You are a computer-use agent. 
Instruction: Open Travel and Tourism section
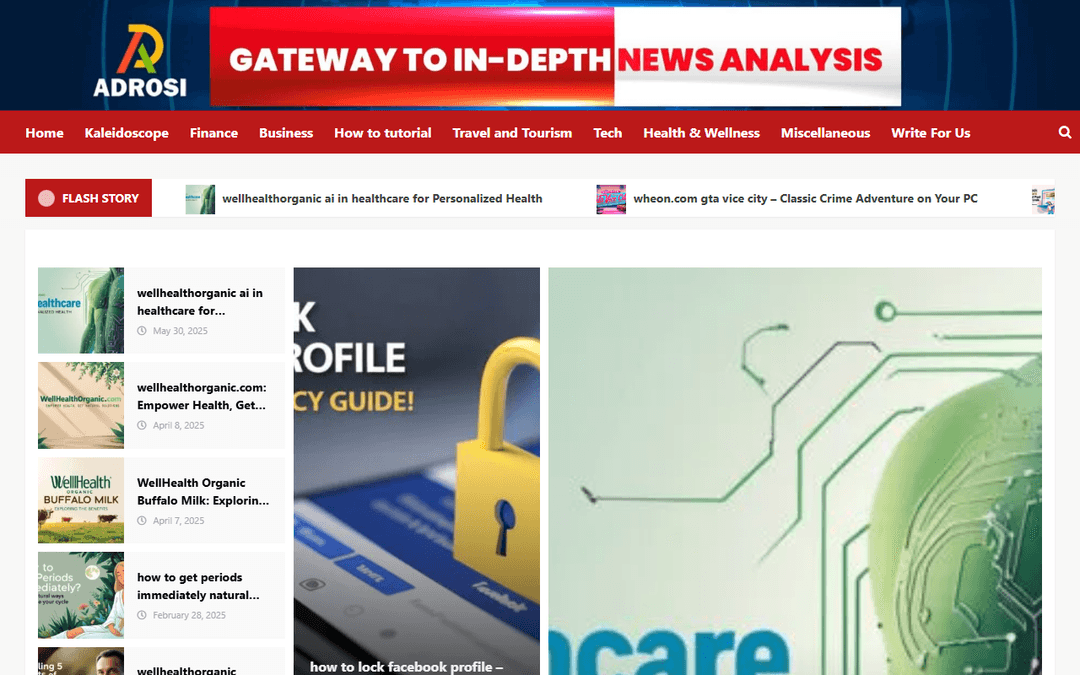click(512, 133)
